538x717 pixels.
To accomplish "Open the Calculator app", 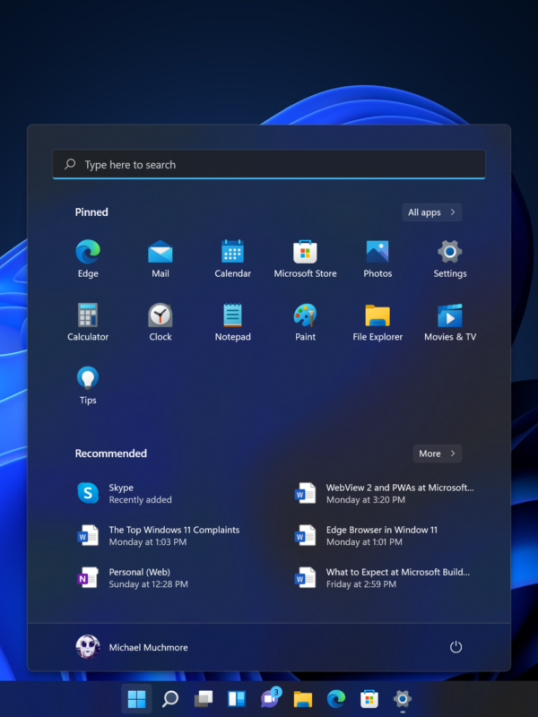I will (x=88, y=321).
